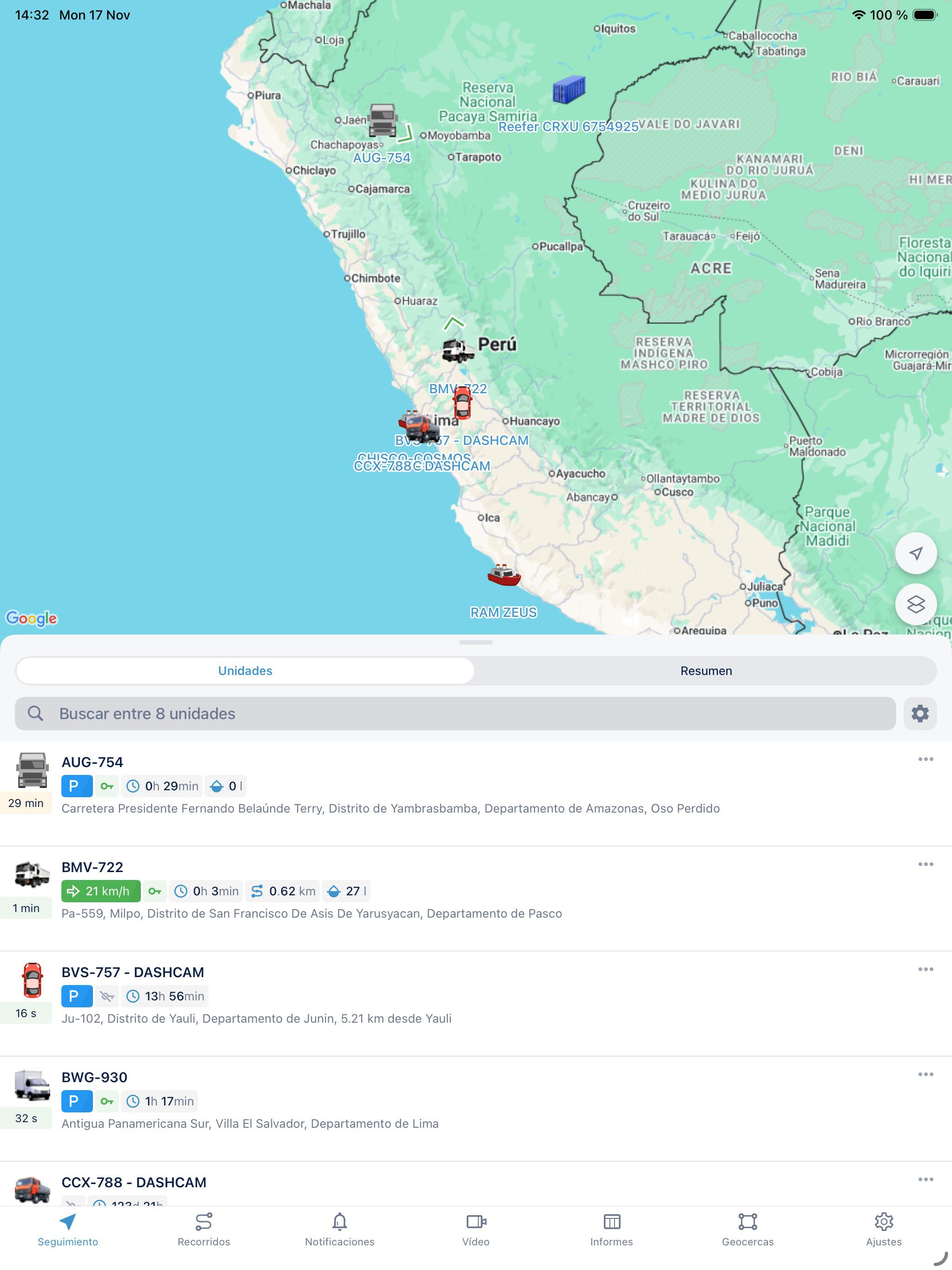Tap AUG-754 fuel level 0 l
Screen dimensions: 952x1270
[225, 786]
